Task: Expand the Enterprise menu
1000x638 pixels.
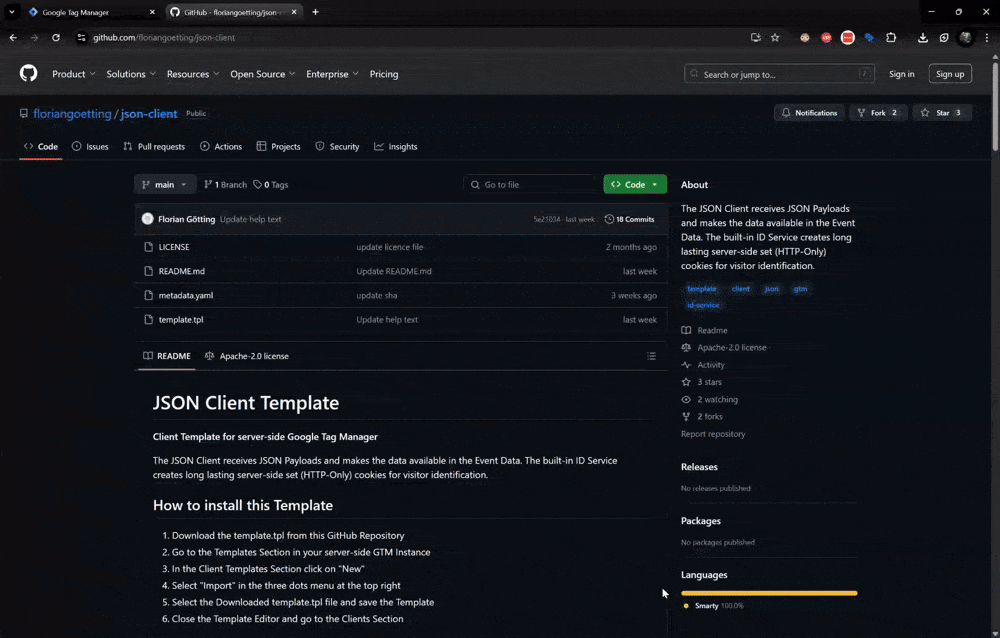Action: 332,74
